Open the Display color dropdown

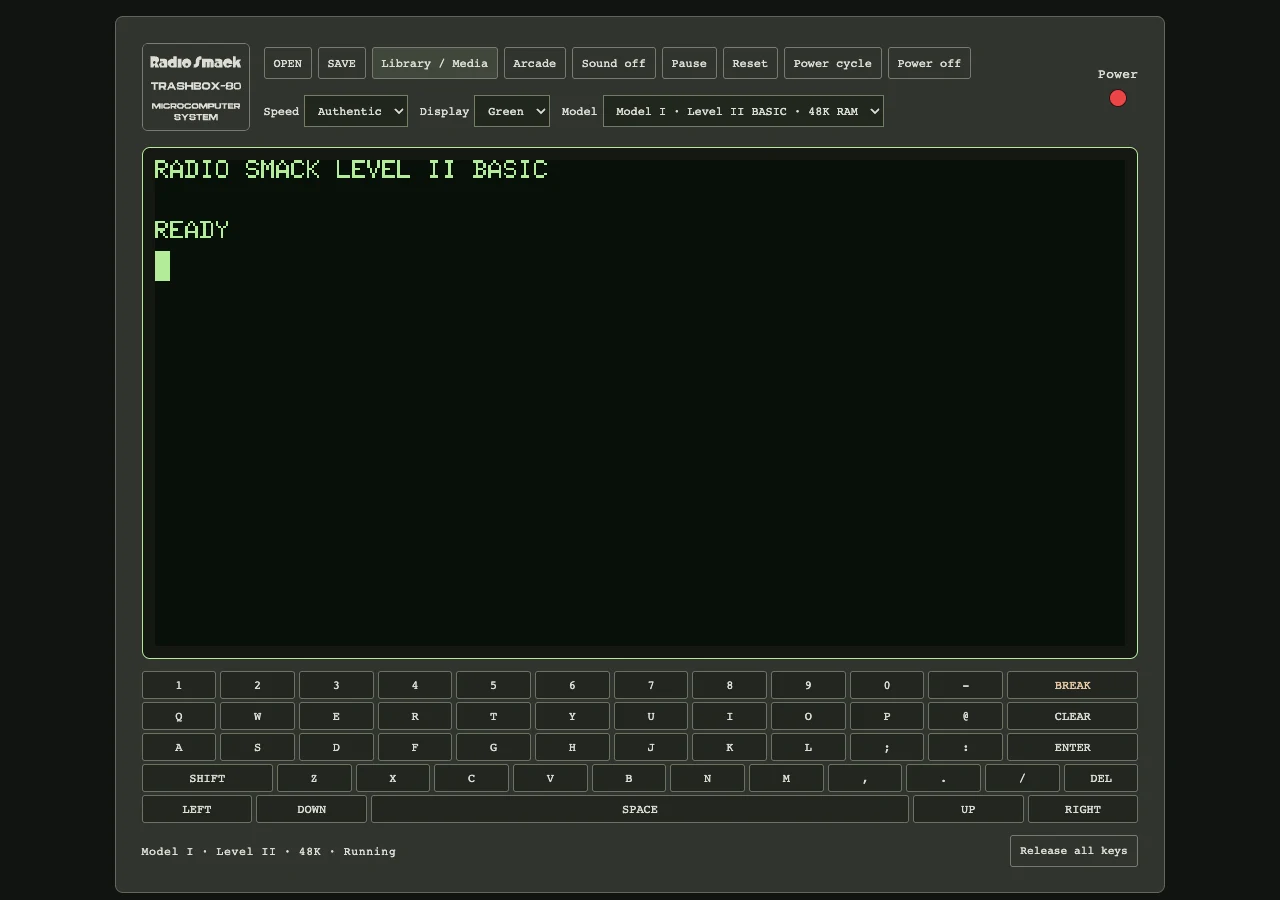[512, 111]
